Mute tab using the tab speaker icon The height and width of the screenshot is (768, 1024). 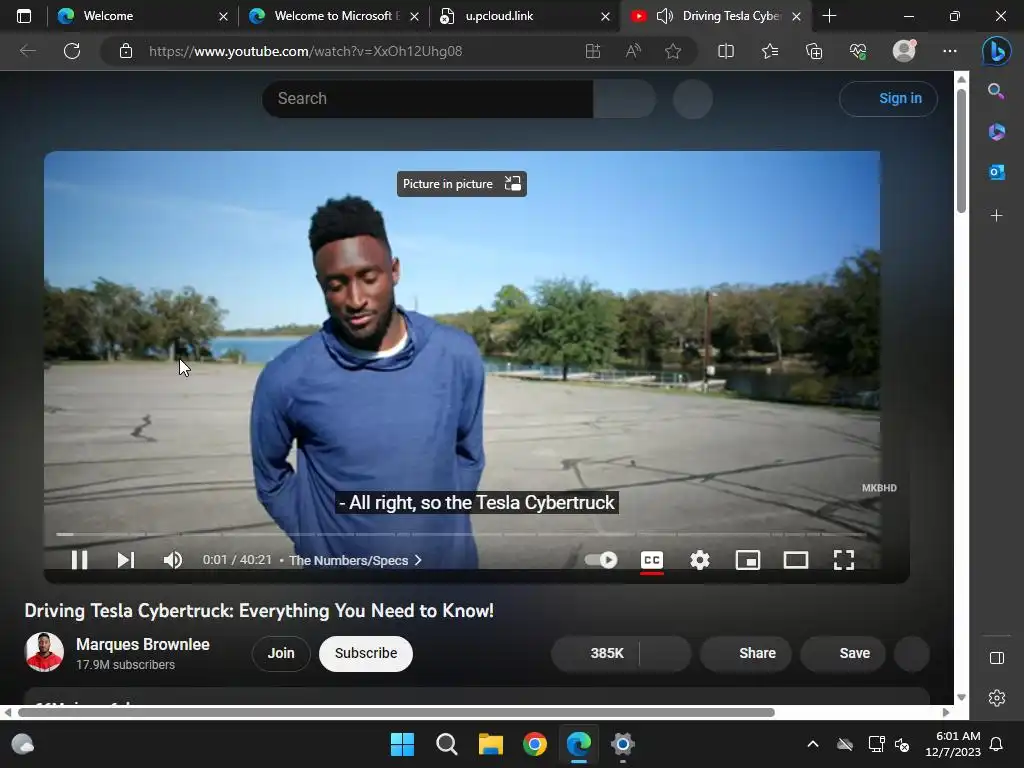[664, 16]
